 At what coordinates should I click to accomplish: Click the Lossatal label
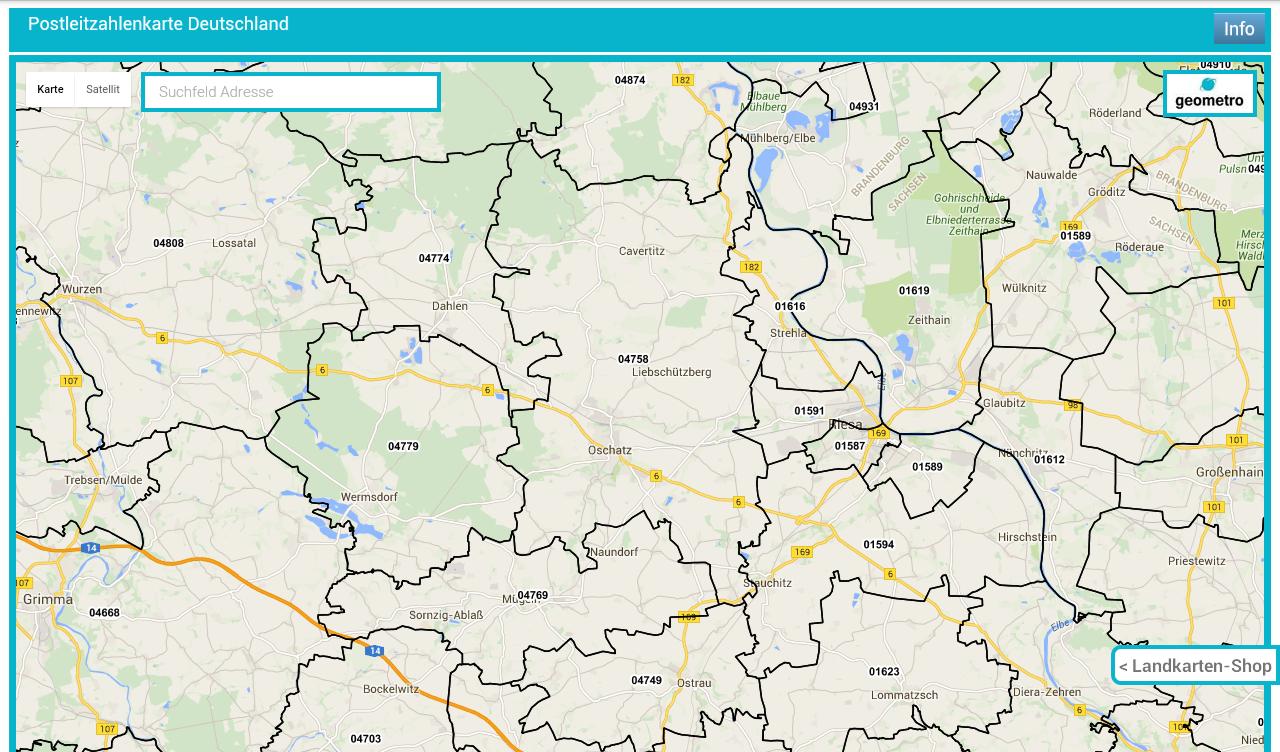point(234,243)
